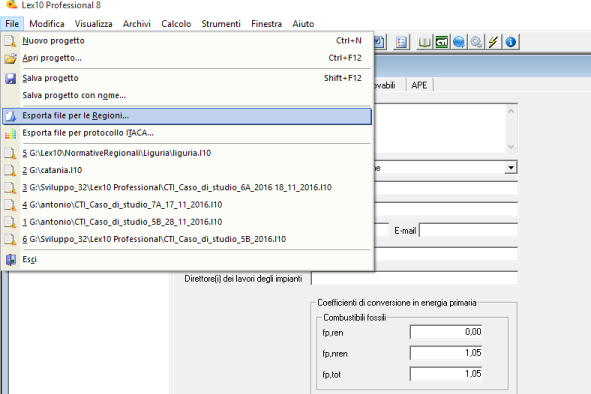Click Coefficienti di conversione in energia primaria label
This screenshot has width=591, height=394.
click(x=397, y=303)
